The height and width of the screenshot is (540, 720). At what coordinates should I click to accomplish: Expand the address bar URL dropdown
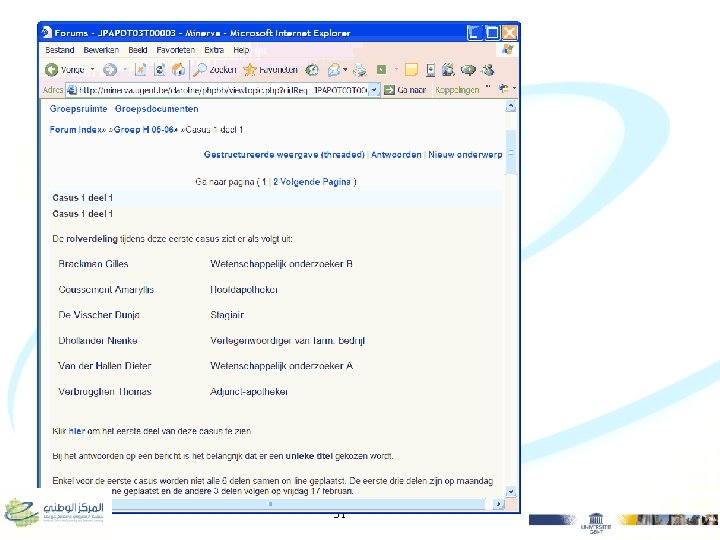tap(375, 90)
